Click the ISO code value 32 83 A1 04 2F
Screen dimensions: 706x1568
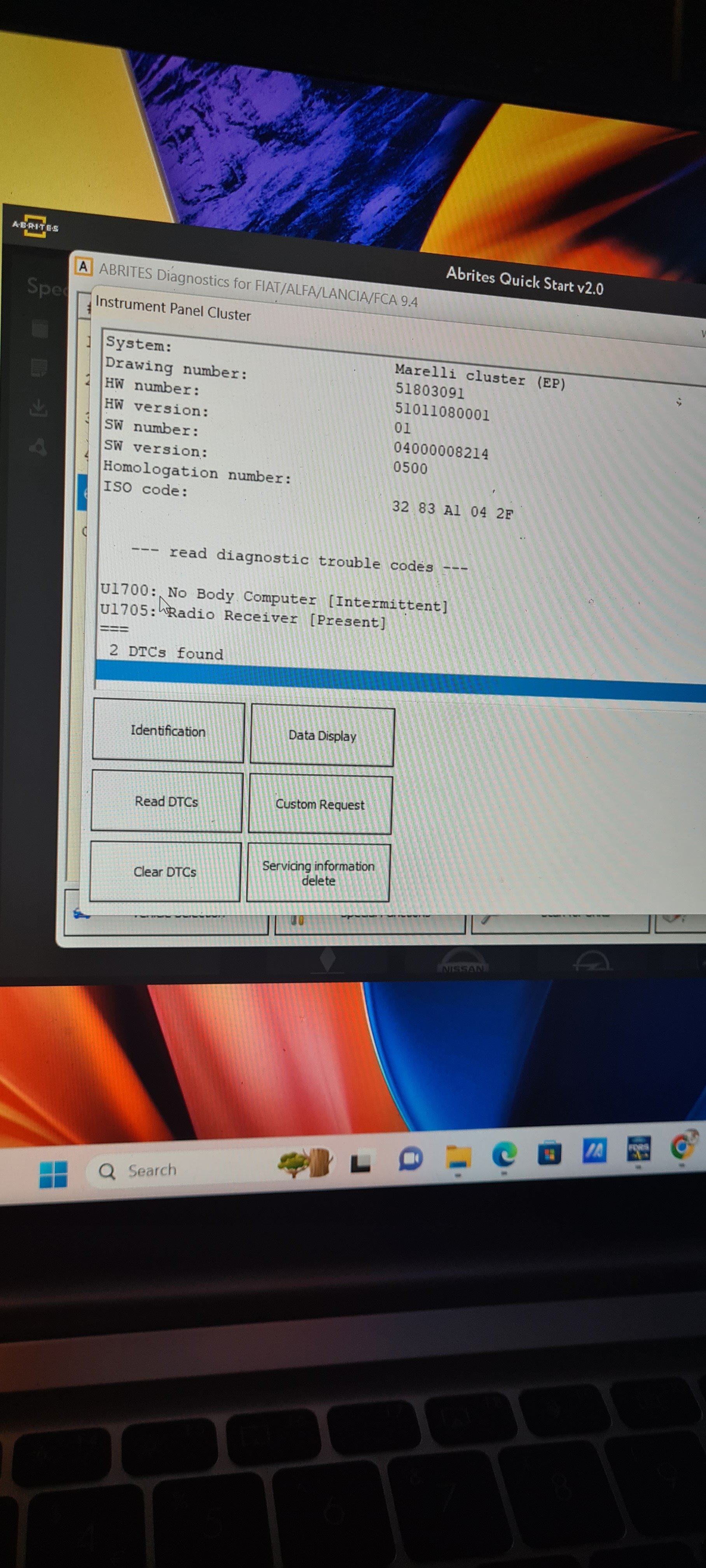point(452,509)
